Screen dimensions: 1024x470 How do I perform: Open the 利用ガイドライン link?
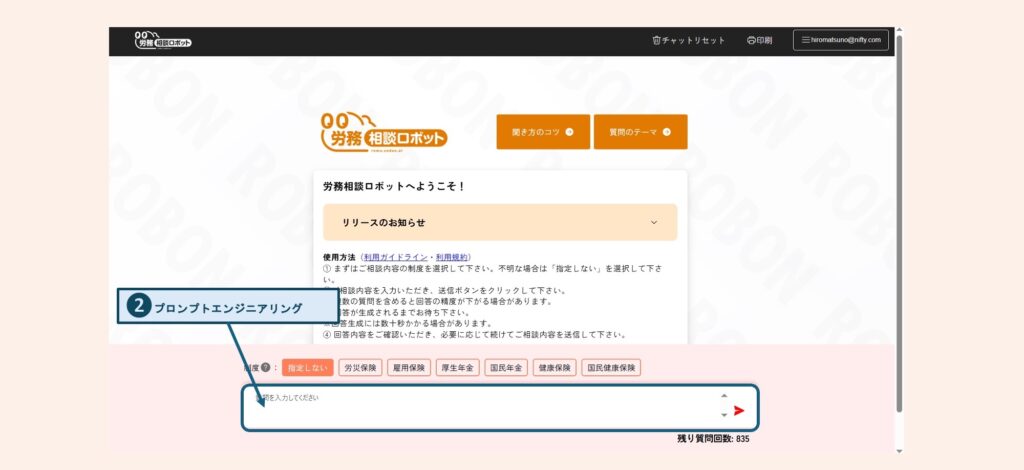pyautogui.click(x=396, y=257)
